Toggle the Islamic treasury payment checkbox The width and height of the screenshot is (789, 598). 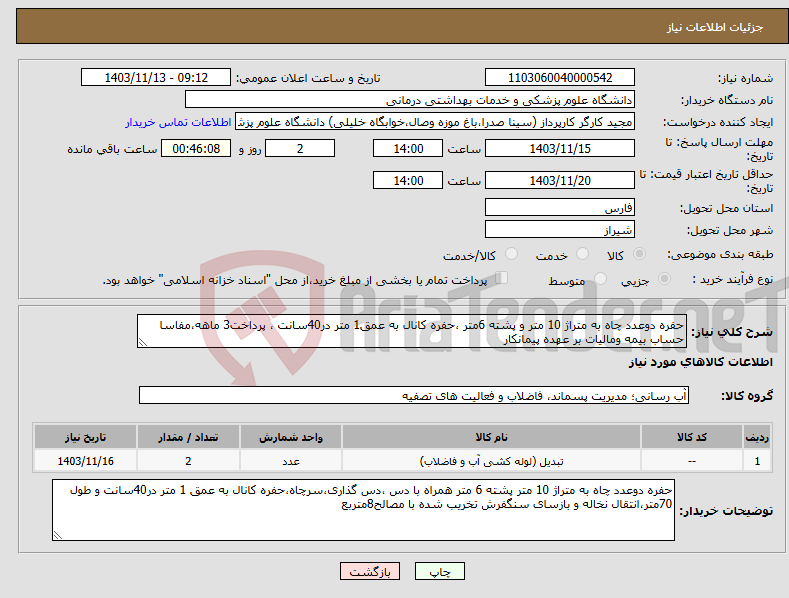click(502, 277)
